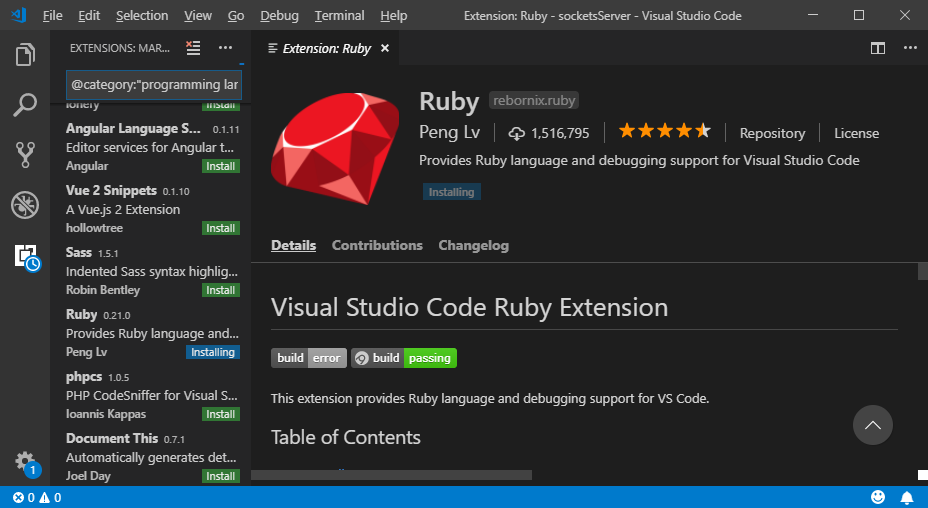
Task: Split the editor right
Action: pos(878,48)
